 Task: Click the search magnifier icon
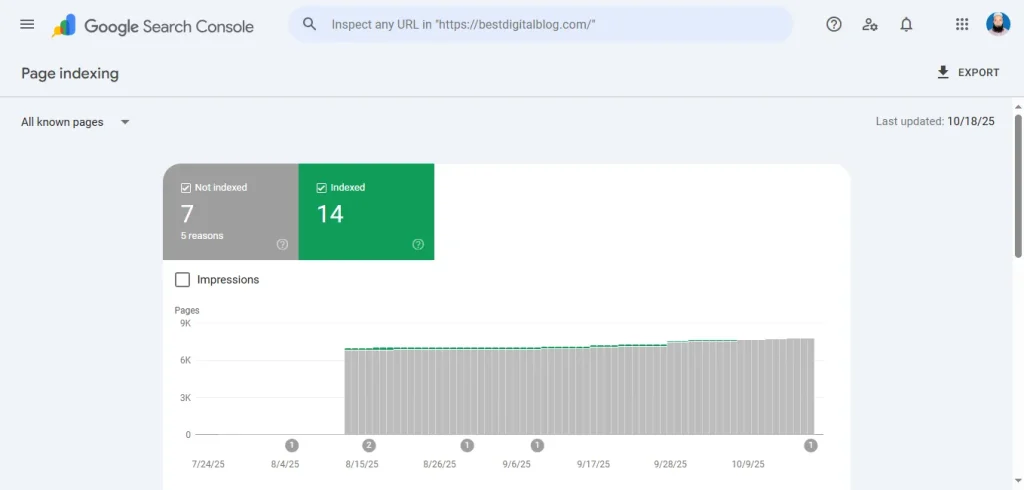click(310, 25)
